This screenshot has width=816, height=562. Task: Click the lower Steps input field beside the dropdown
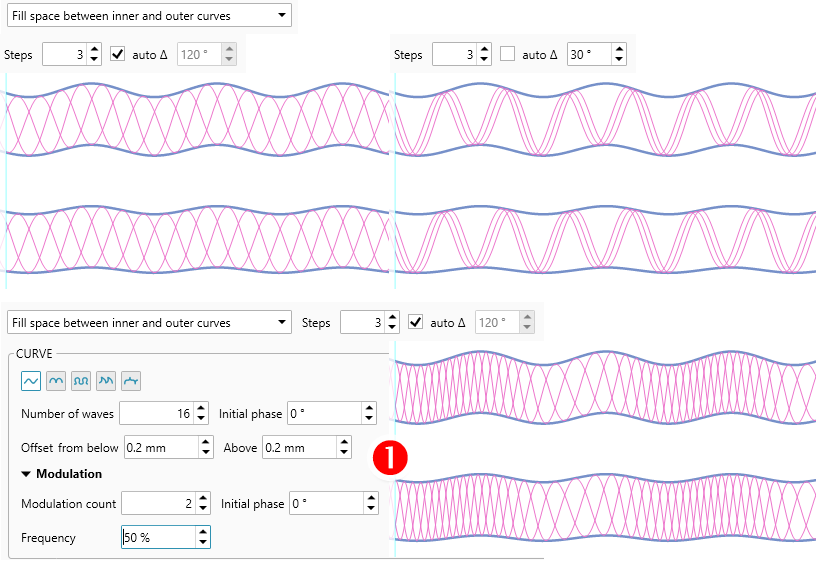click(363, 322)
